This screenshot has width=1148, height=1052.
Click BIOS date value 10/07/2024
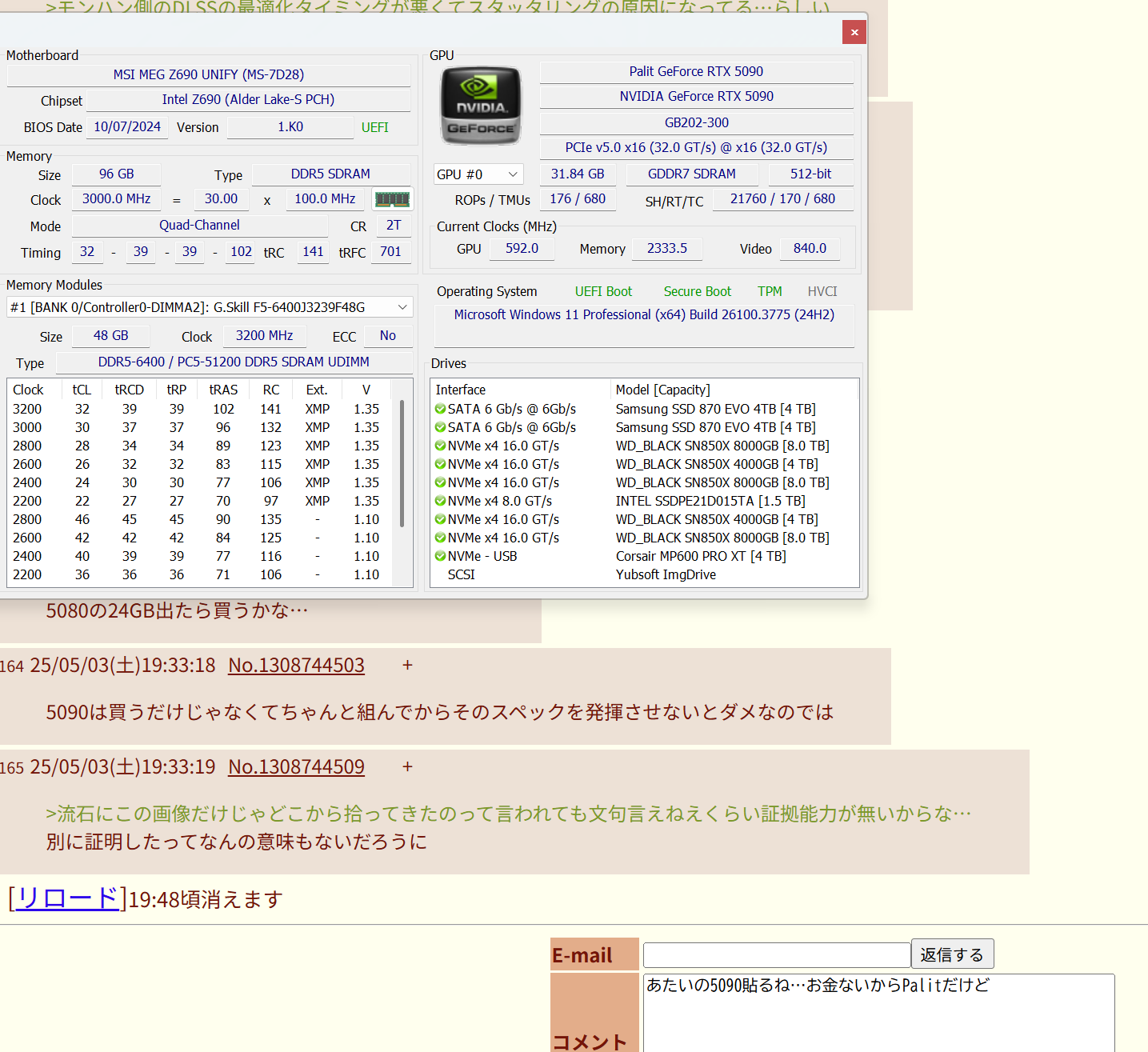[127, 126]
